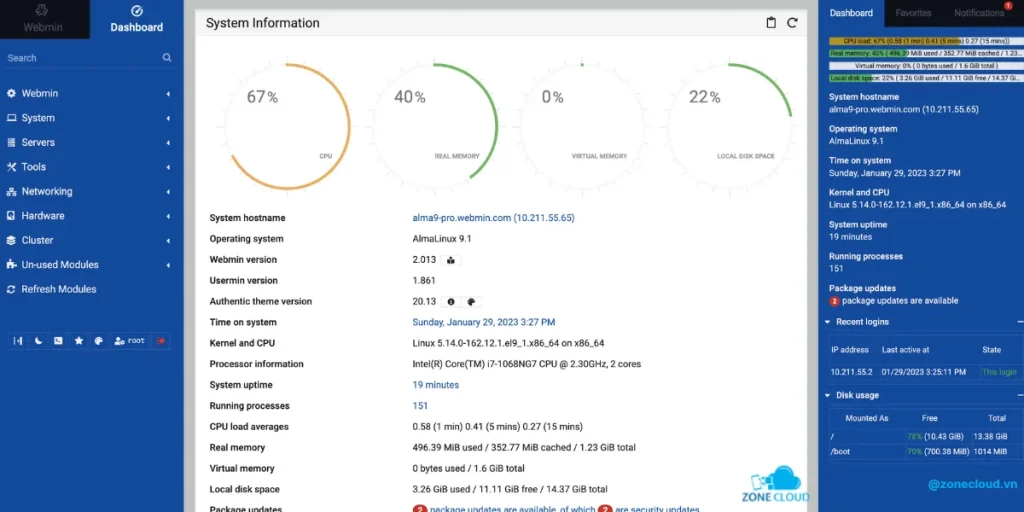
Task: Expand the Networking menu category
Action: (91, 191)
